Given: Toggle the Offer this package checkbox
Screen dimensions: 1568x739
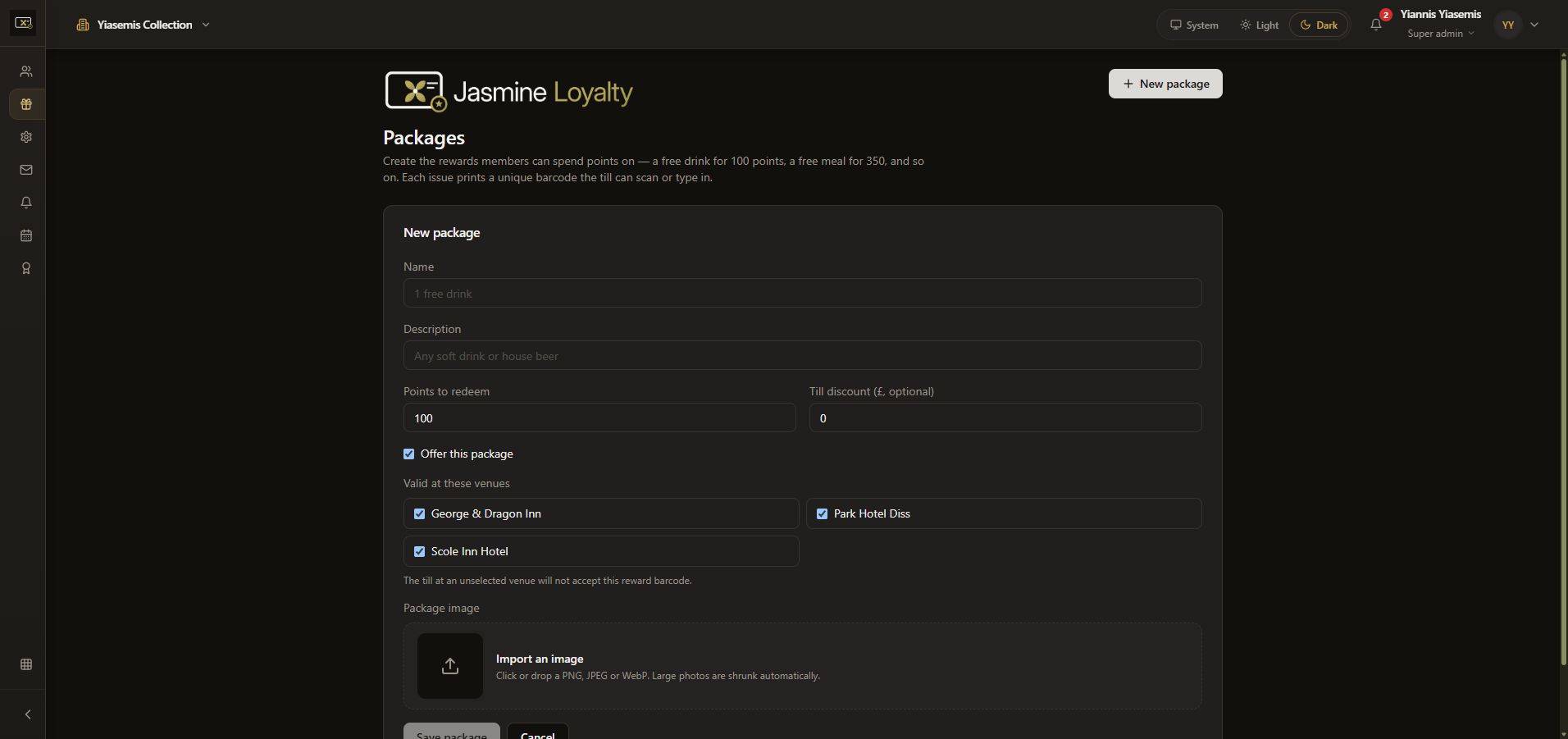Looking at the screenshot, I should [x=408, y=454].
